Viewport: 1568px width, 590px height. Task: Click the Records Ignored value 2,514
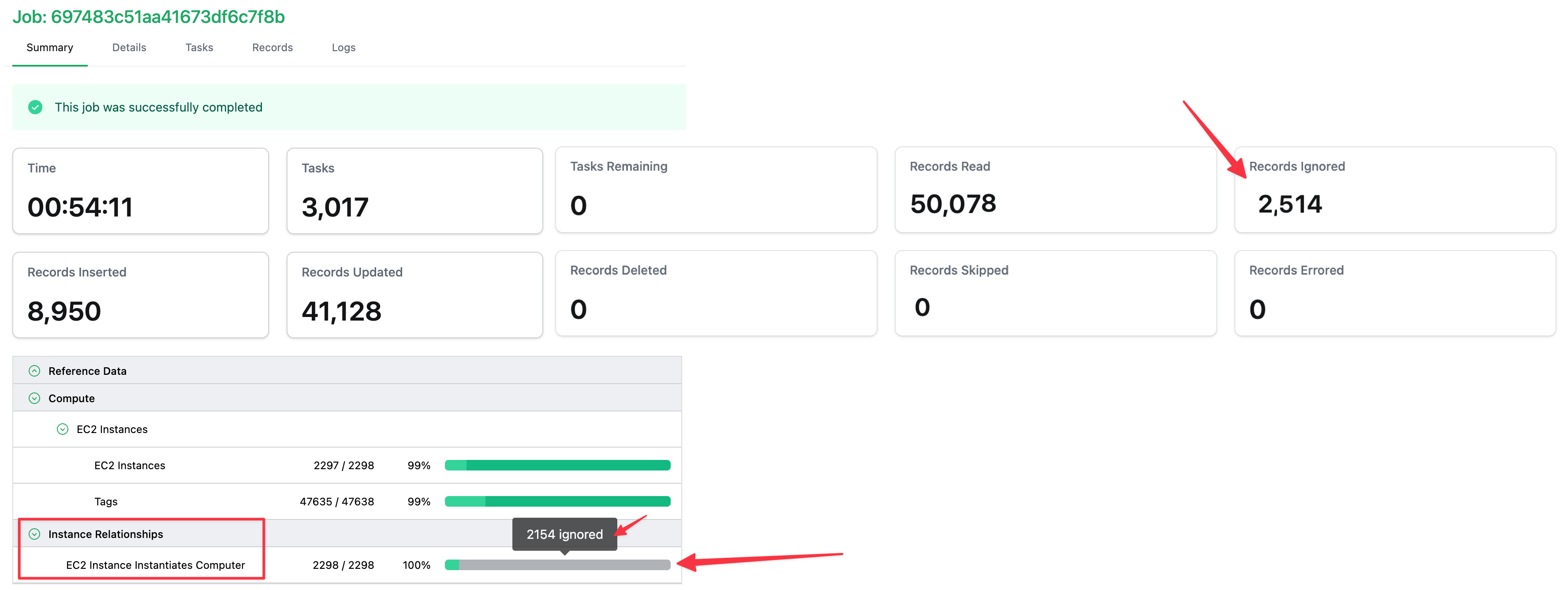pos(1290,204)
